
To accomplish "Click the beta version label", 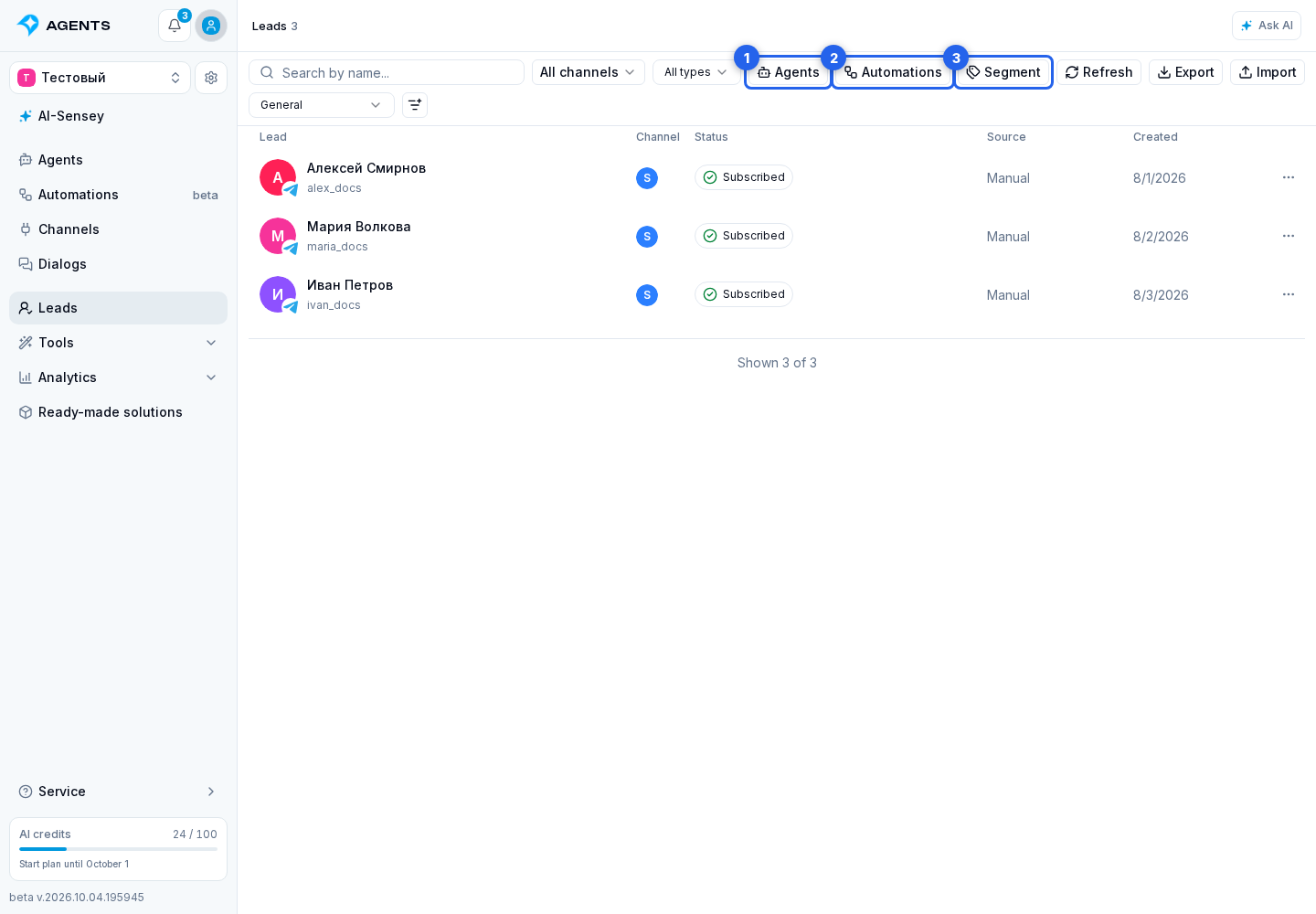I will point(77,898).
